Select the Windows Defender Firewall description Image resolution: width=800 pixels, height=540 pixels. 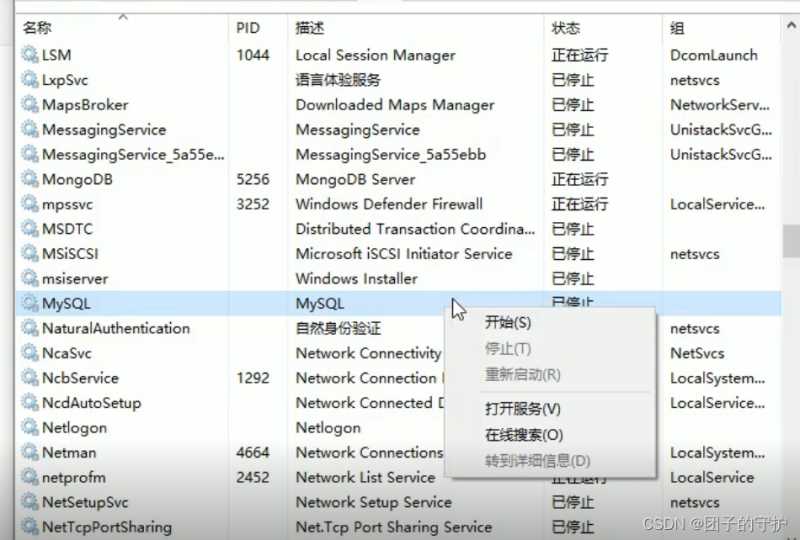click(389, 204)
